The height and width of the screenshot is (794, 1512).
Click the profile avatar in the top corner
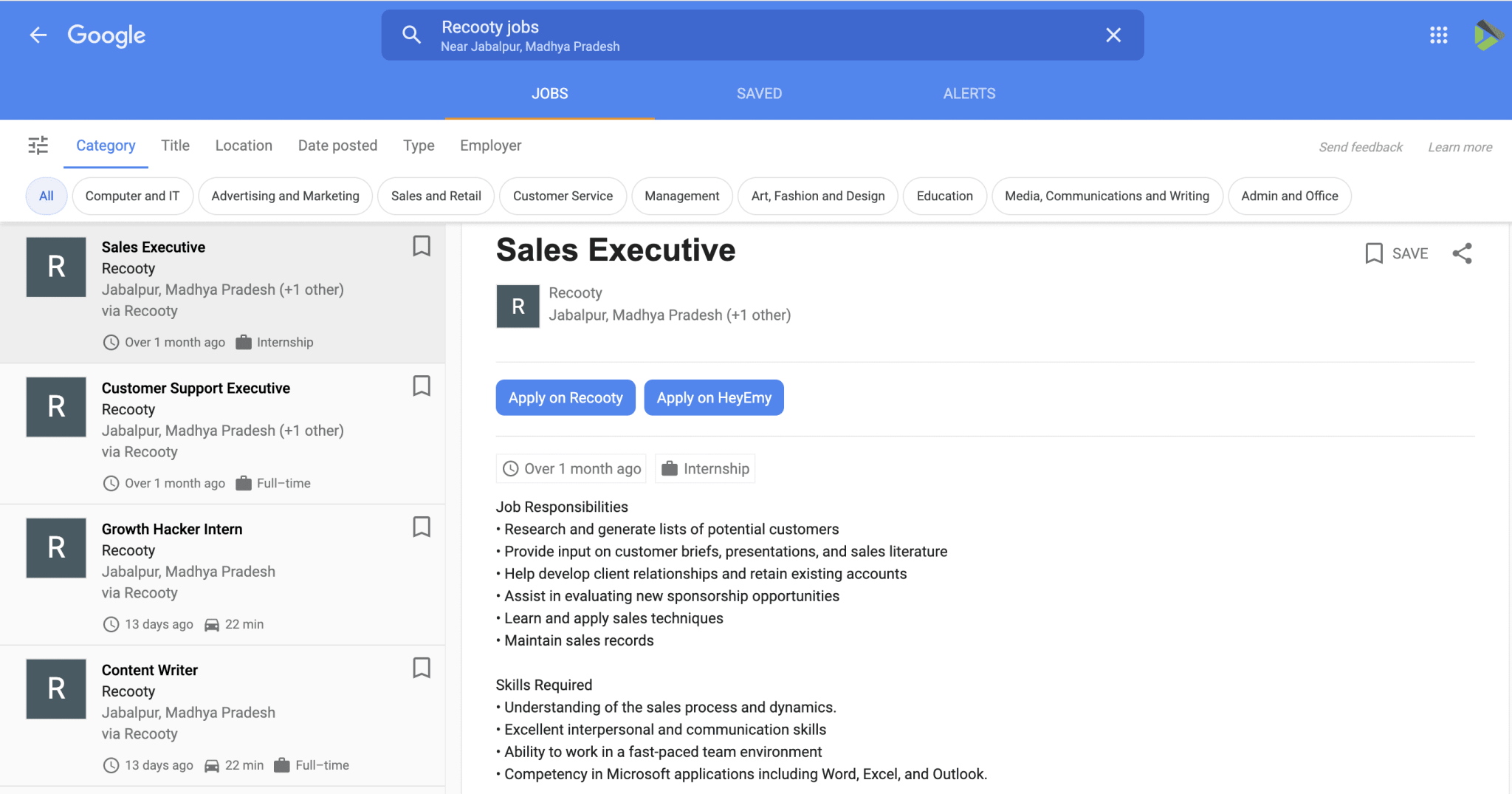point(1490,35)
